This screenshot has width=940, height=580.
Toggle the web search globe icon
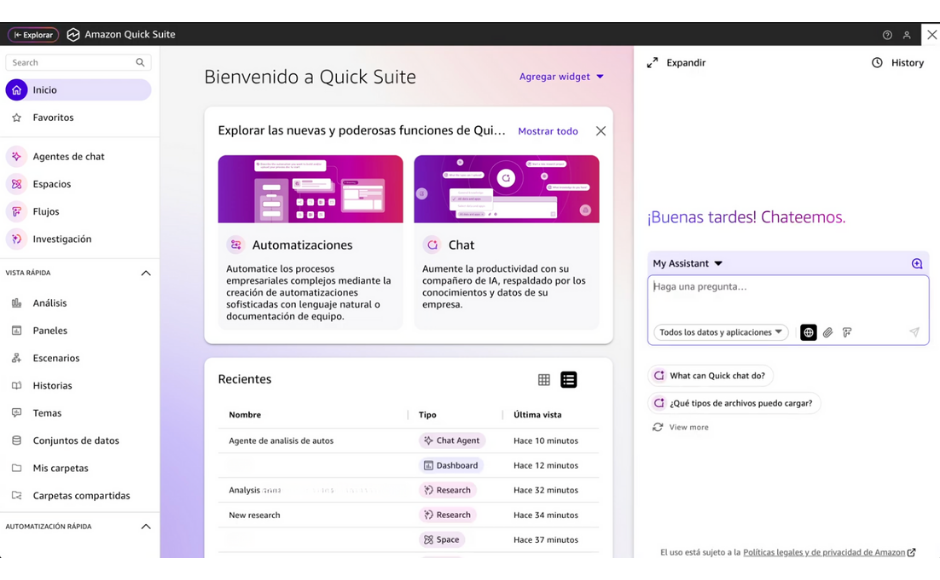click(808, 333)
